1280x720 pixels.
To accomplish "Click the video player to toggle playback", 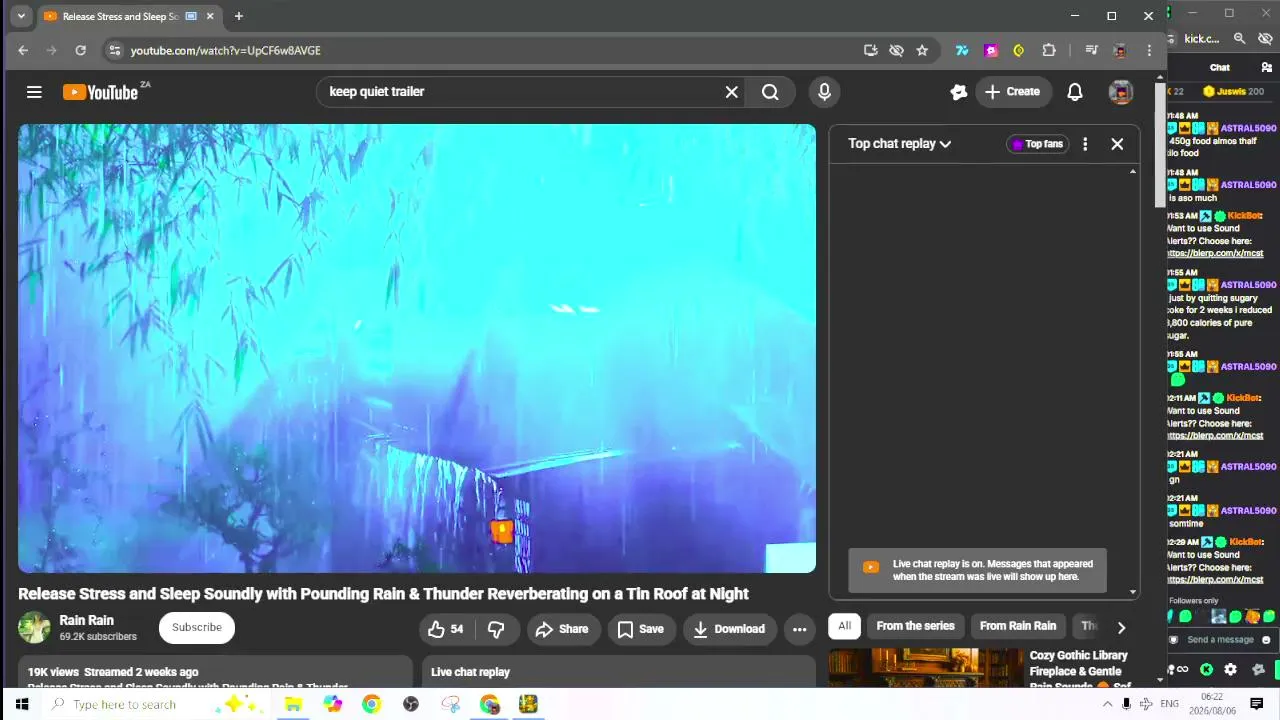I will coord(417,348).
